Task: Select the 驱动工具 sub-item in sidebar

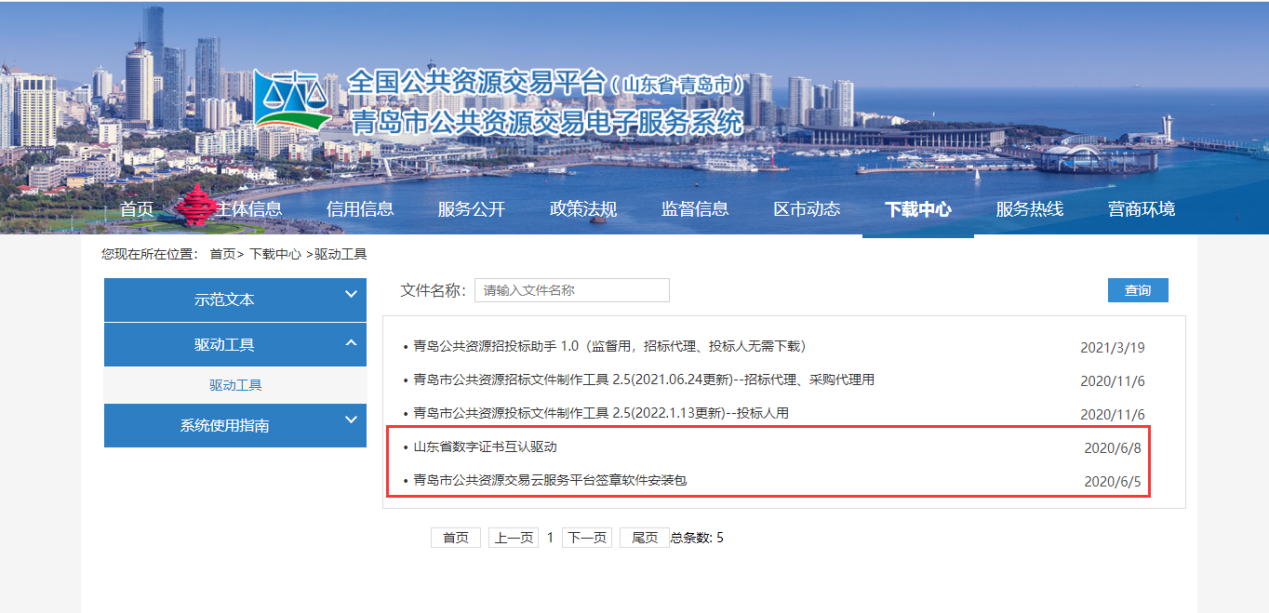Action: coord(235,385)
